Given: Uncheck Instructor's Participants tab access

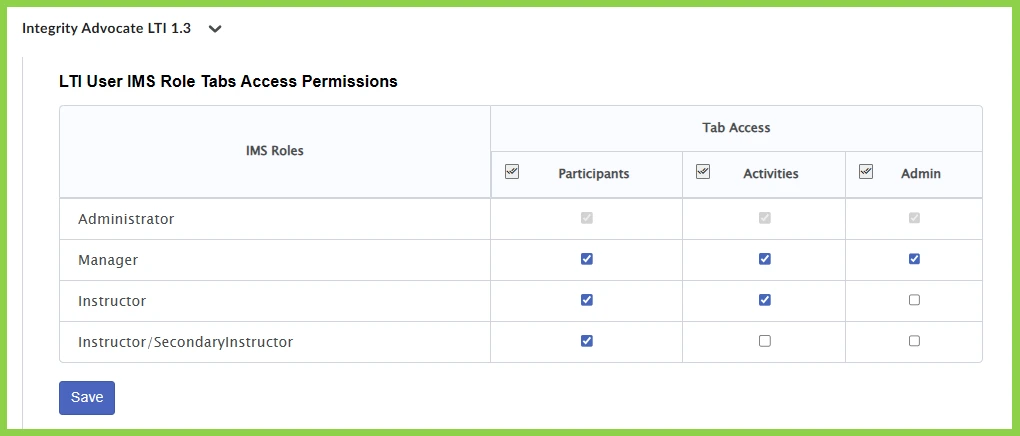Looking at the screenshot, I should (x=587, y=300).
